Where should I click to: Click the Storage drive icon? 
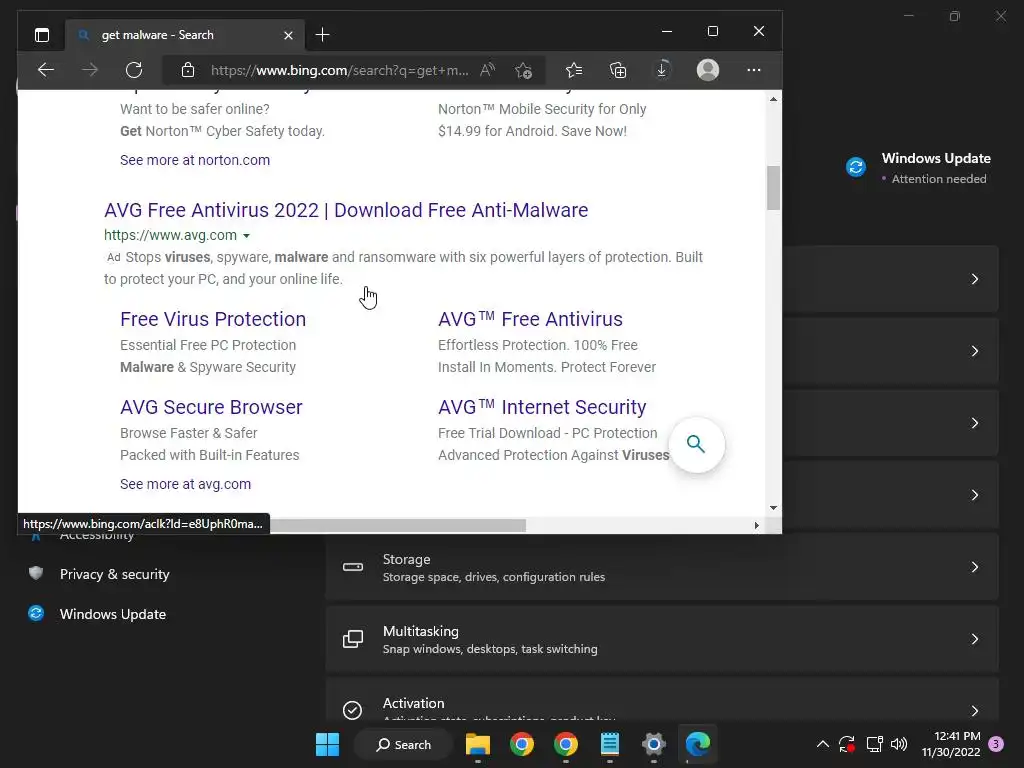[353, 567]
